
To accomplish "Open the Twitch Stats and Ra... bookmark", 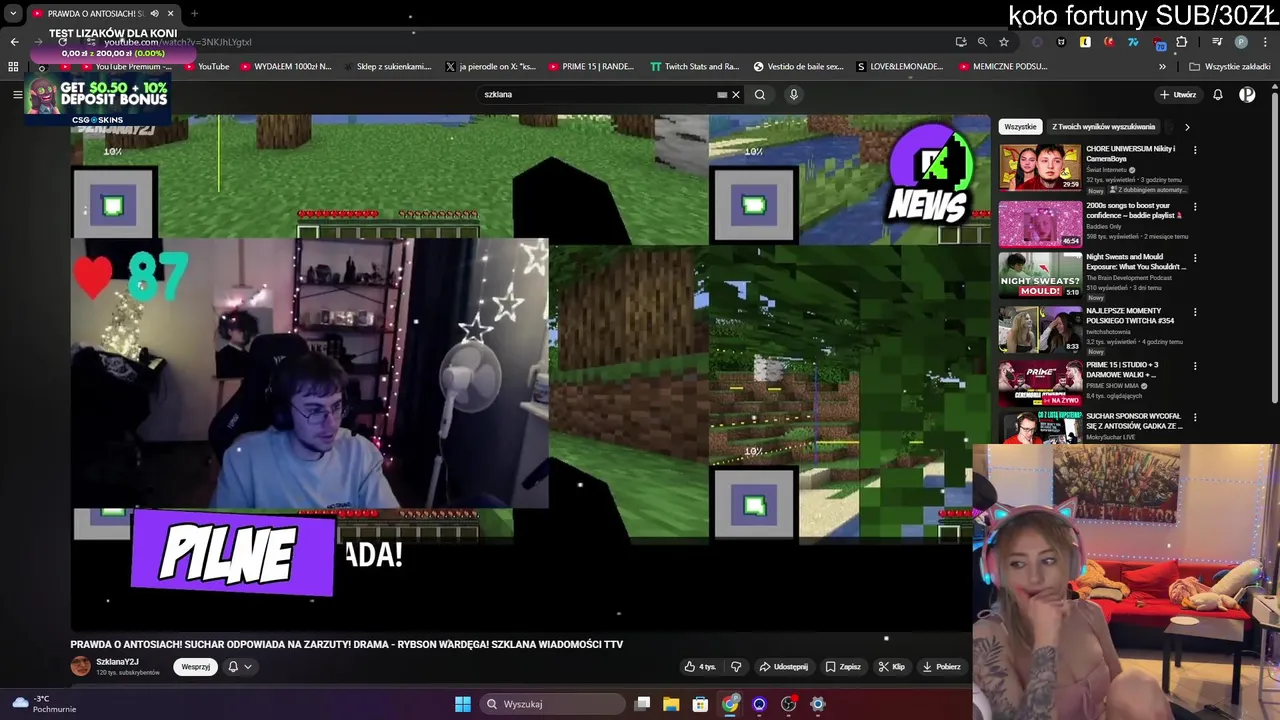I will [694, 67].
